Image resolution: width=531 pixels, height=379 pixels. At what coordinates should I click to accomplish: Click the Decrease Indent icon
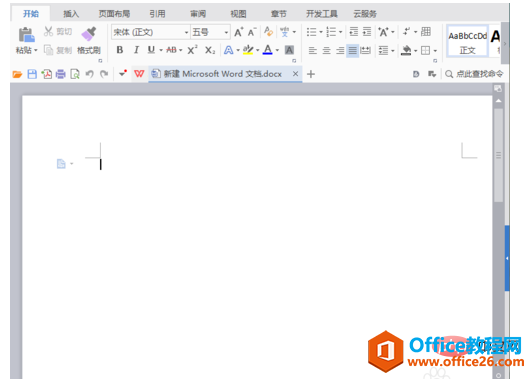pos(354,32)
